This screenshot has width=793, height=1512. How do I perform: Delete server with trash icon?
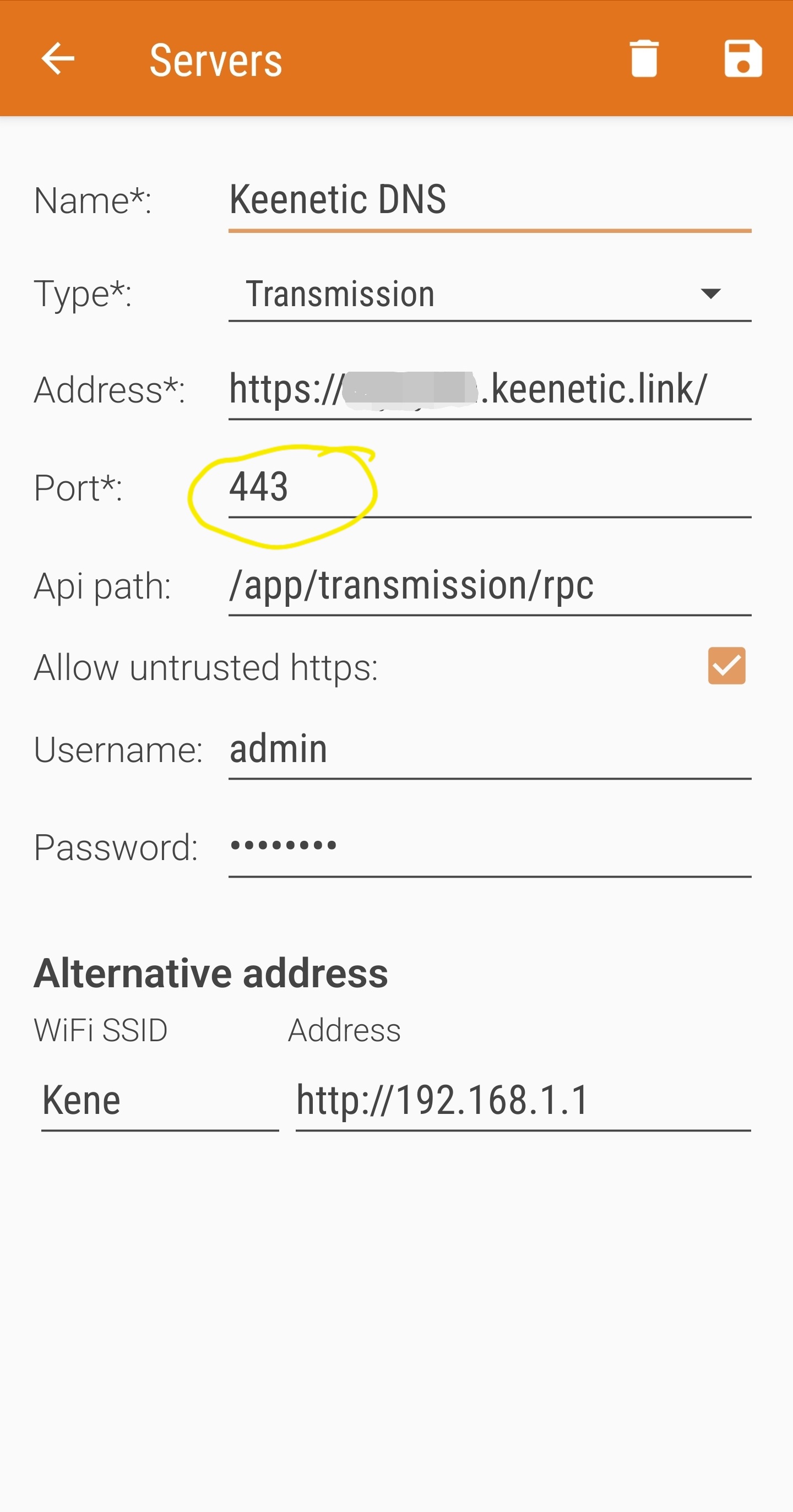644,59
